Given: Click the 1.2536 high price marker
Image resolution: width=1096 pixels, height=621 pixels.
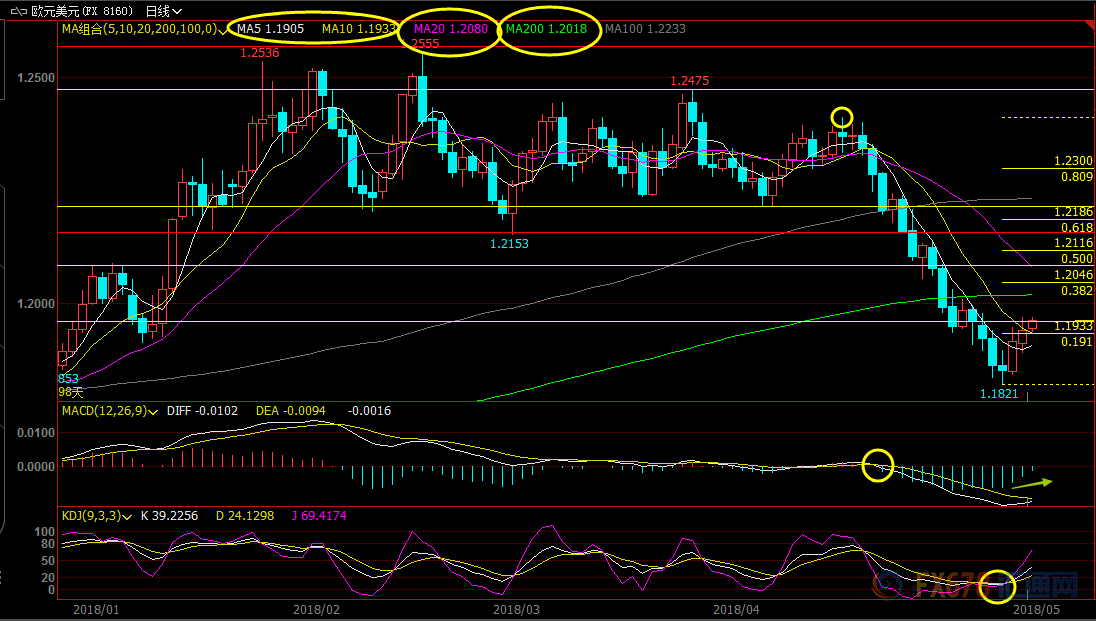Looking at the screenshot, I should pyautogui.click(x=260, y=52).
